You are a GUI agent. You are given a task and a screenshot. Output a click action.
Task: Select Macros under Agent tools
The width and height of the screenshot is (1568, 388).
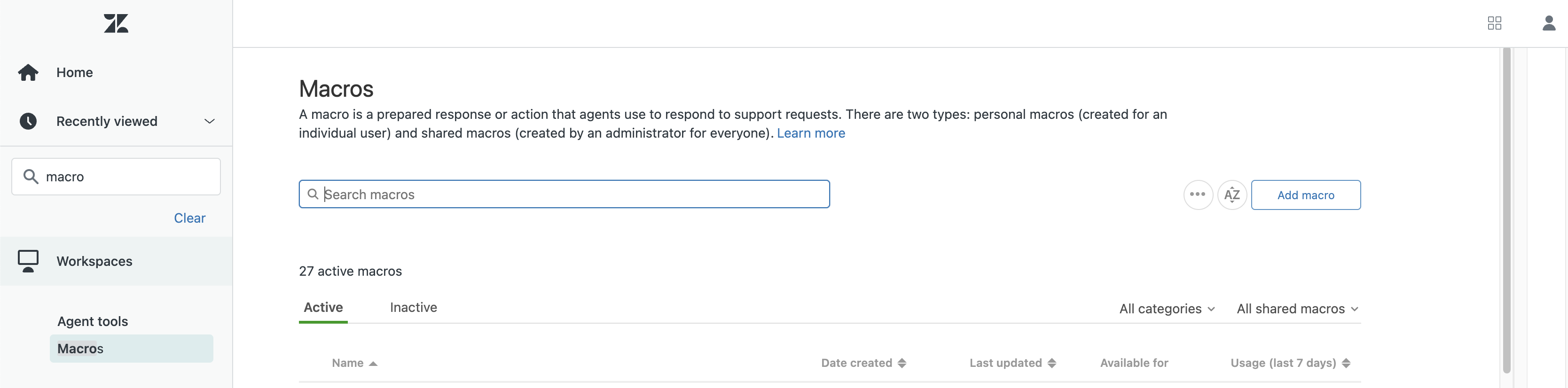point(80,349)
